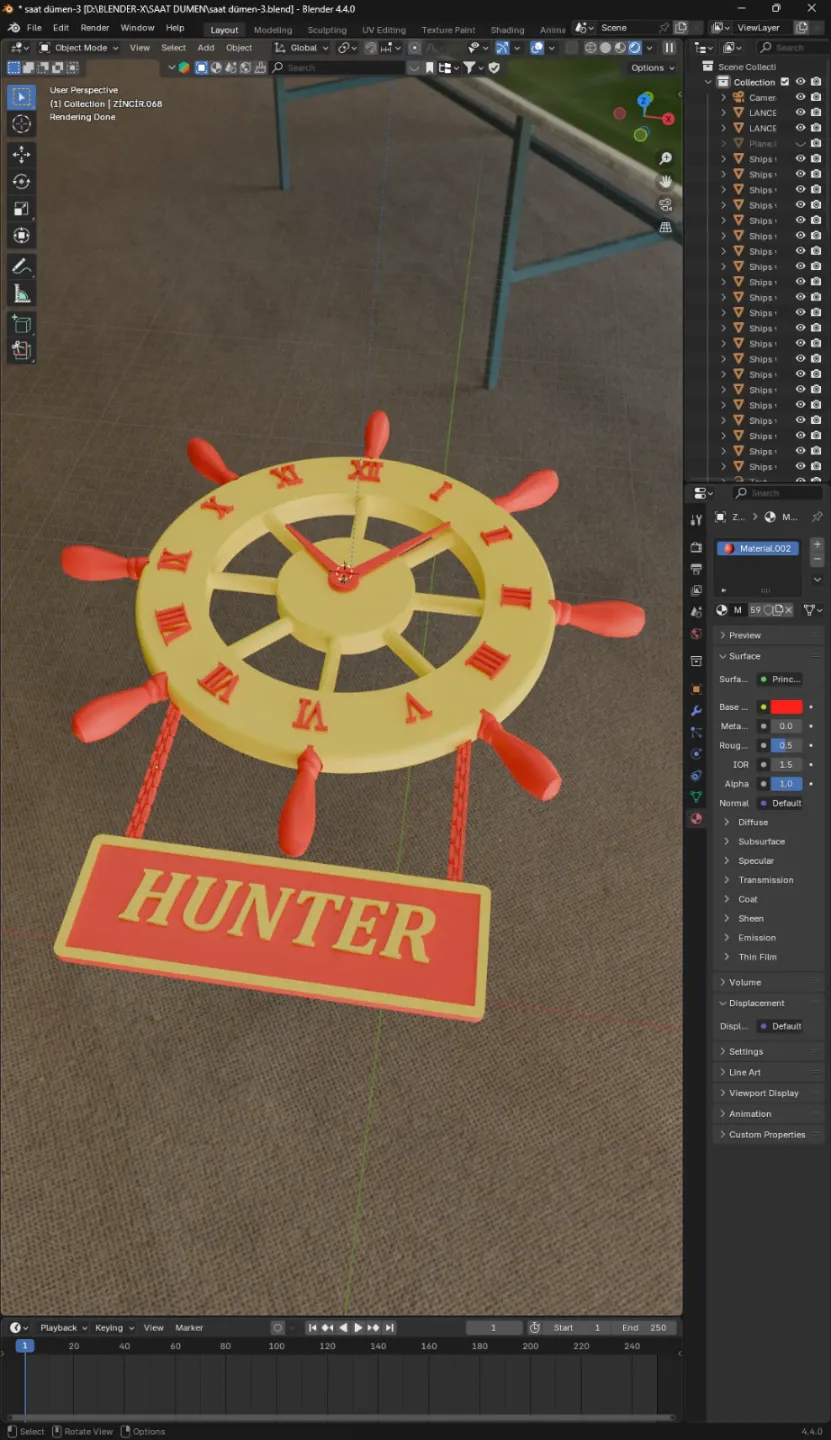Toggle viewport overlays display
831x1440 pixels.
point(537,47)
